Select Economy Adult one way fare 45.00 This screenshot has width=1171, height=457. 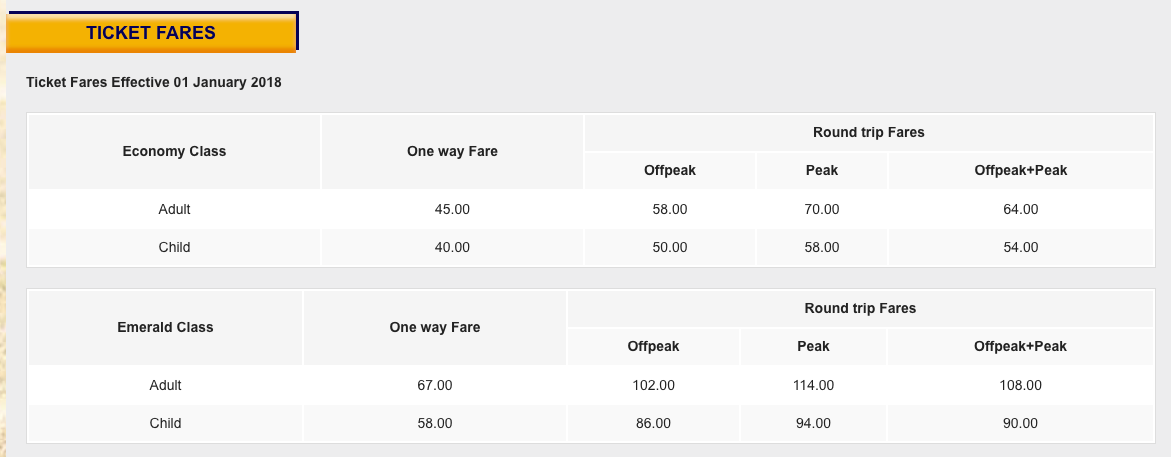point(452,210)
